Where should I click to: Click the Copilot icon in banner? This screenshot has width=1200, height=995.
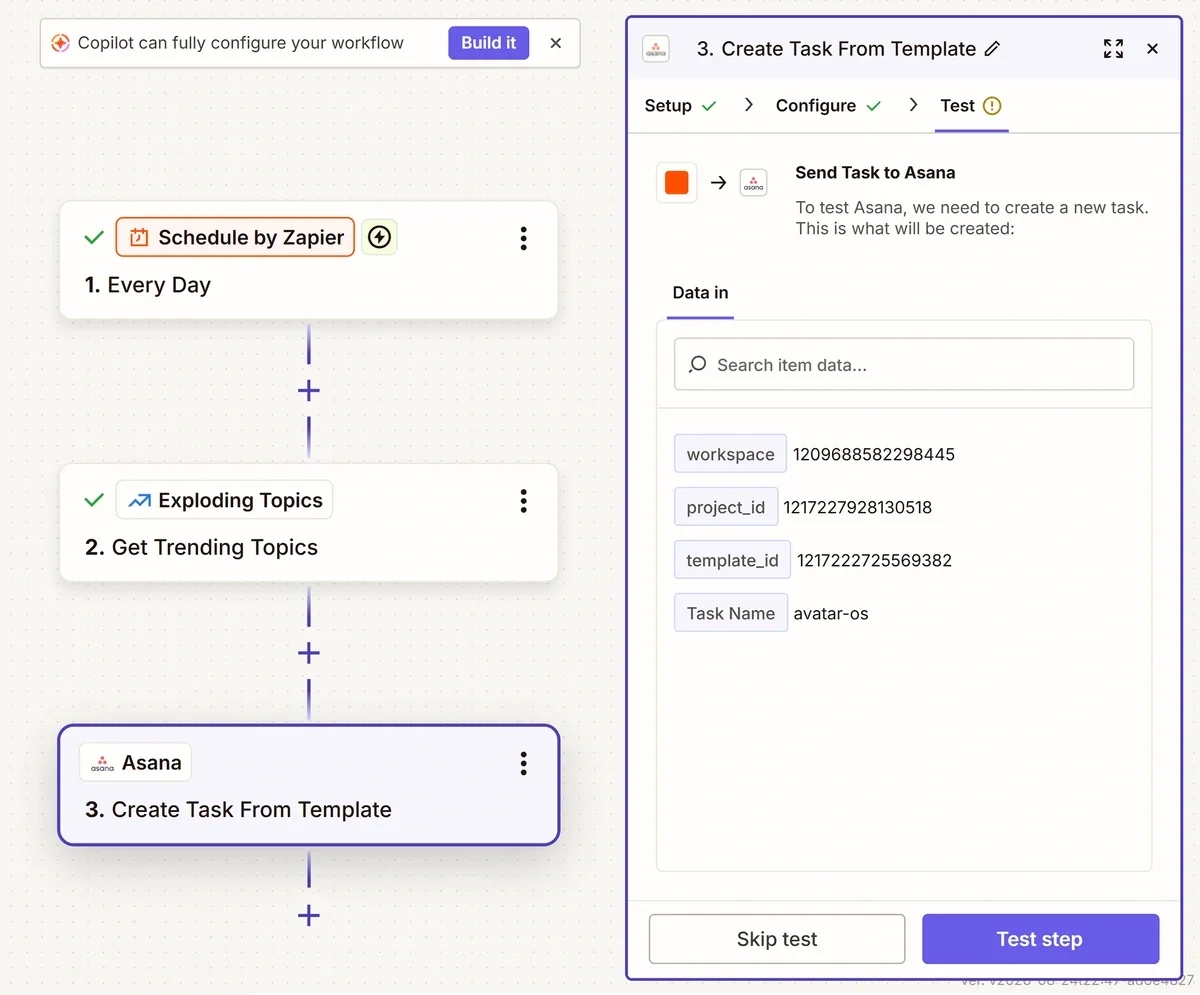point(60,43)
